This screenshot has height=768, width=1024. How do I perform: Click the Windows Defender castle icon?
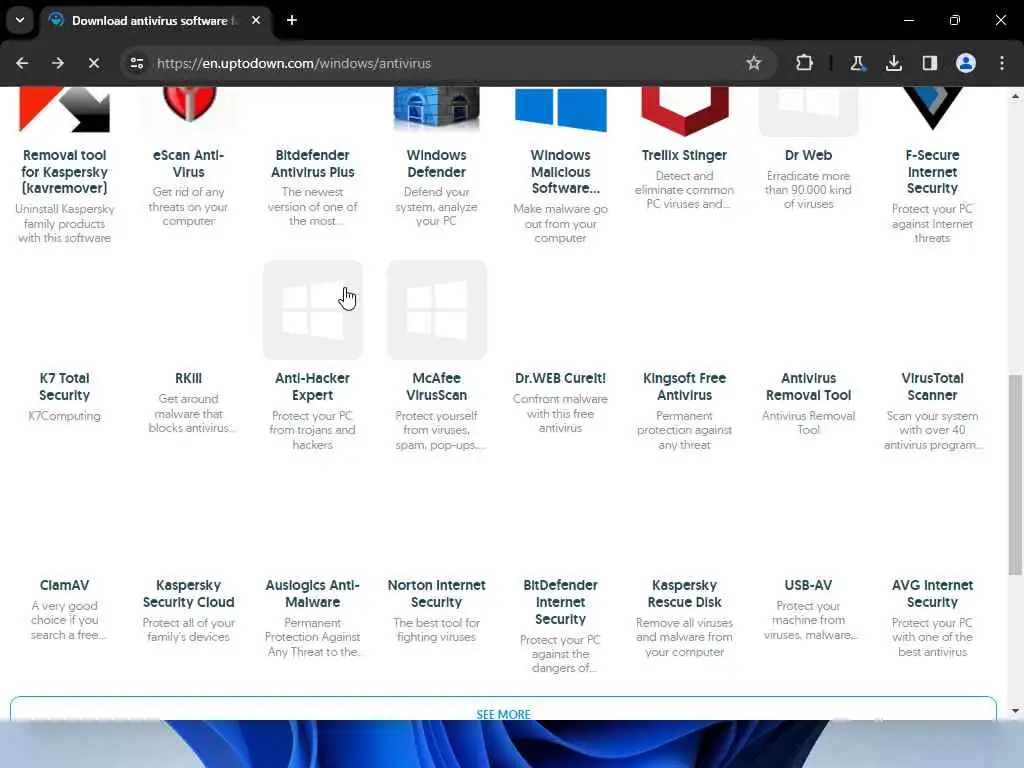click(436, 108)
